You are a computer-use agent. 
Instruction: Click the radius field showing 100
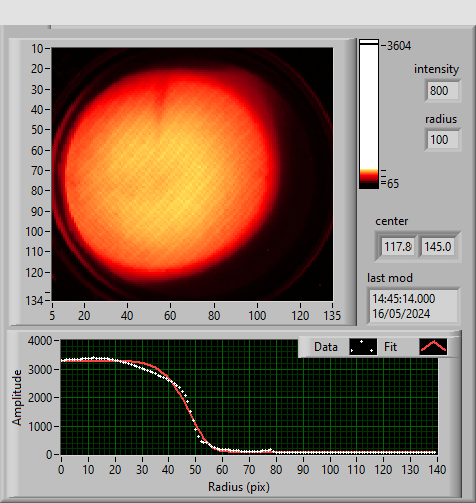443,139
